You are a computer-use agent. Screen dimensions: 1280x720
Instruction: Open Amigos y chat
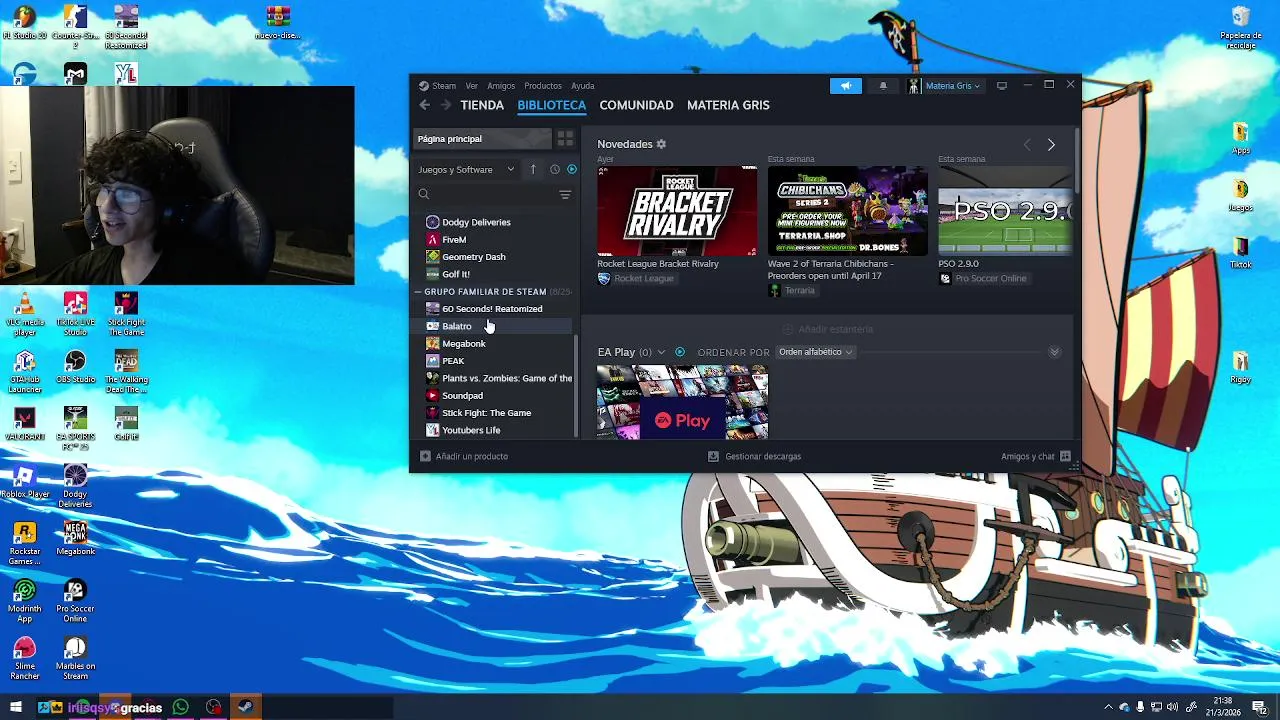[x=1036, y=456]
